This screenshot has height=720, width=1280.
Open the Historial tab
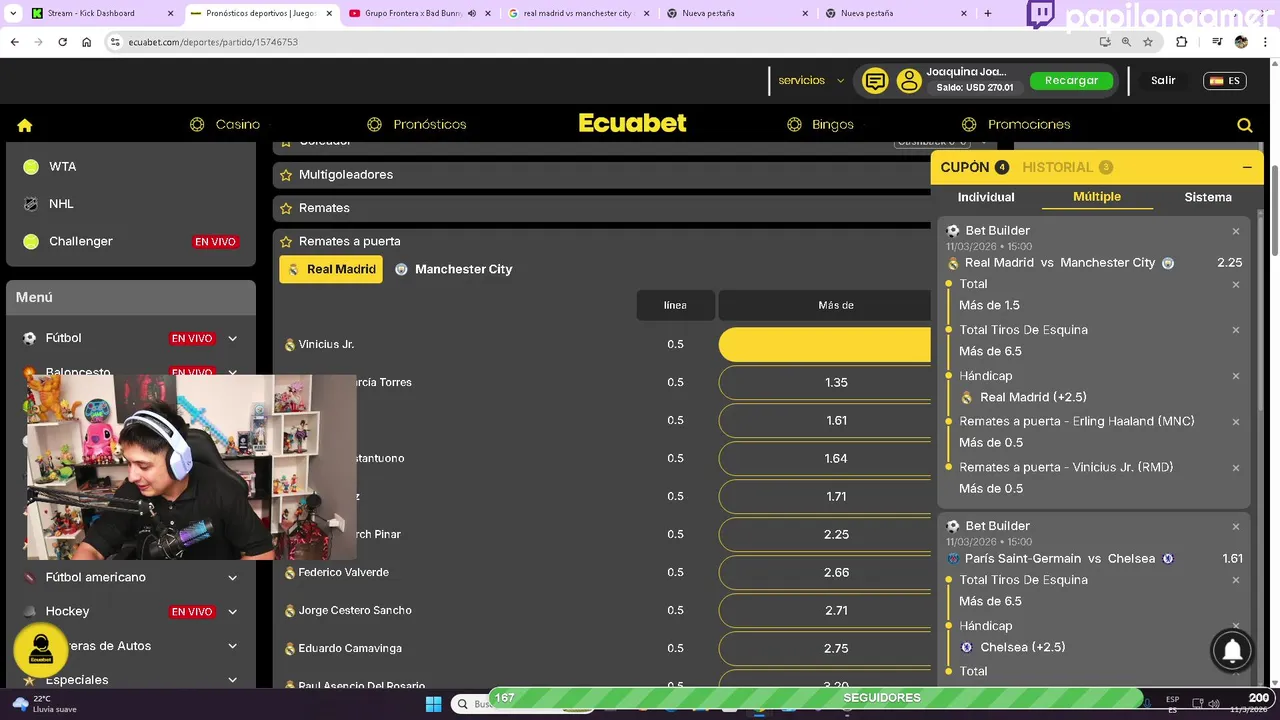[x=1067, y=167]
